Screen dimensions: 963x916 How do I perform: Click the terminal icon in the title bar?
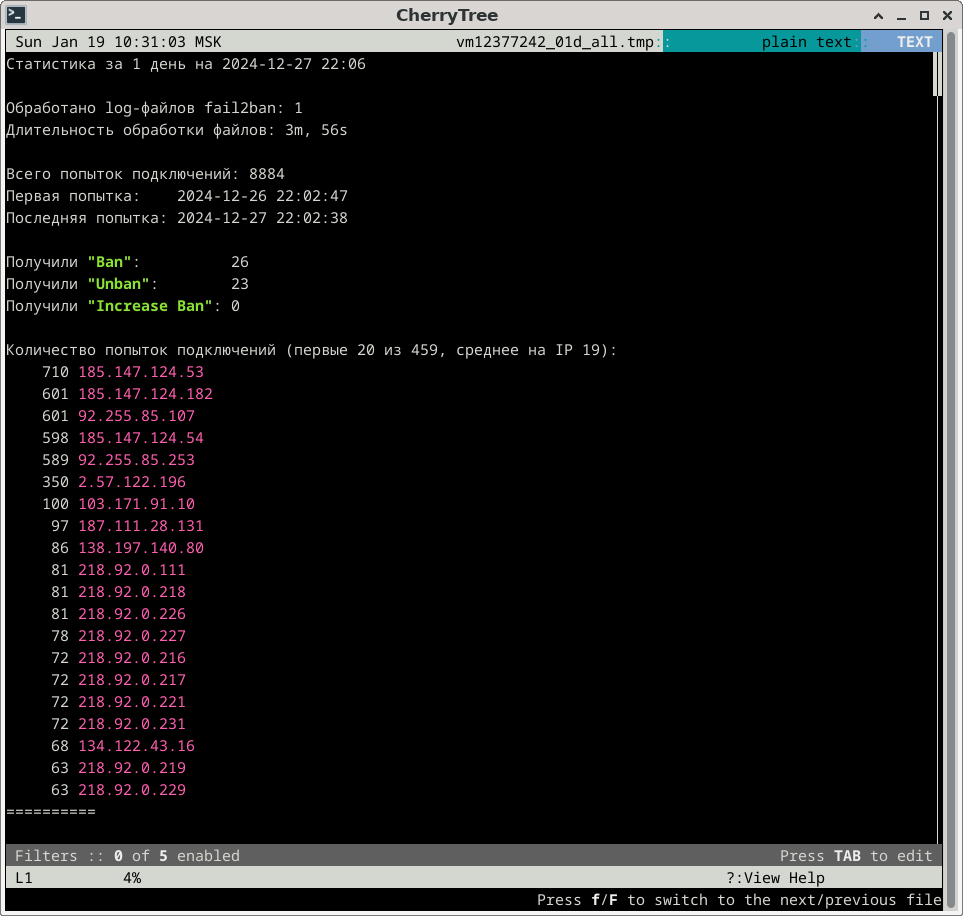coord(16,15)
